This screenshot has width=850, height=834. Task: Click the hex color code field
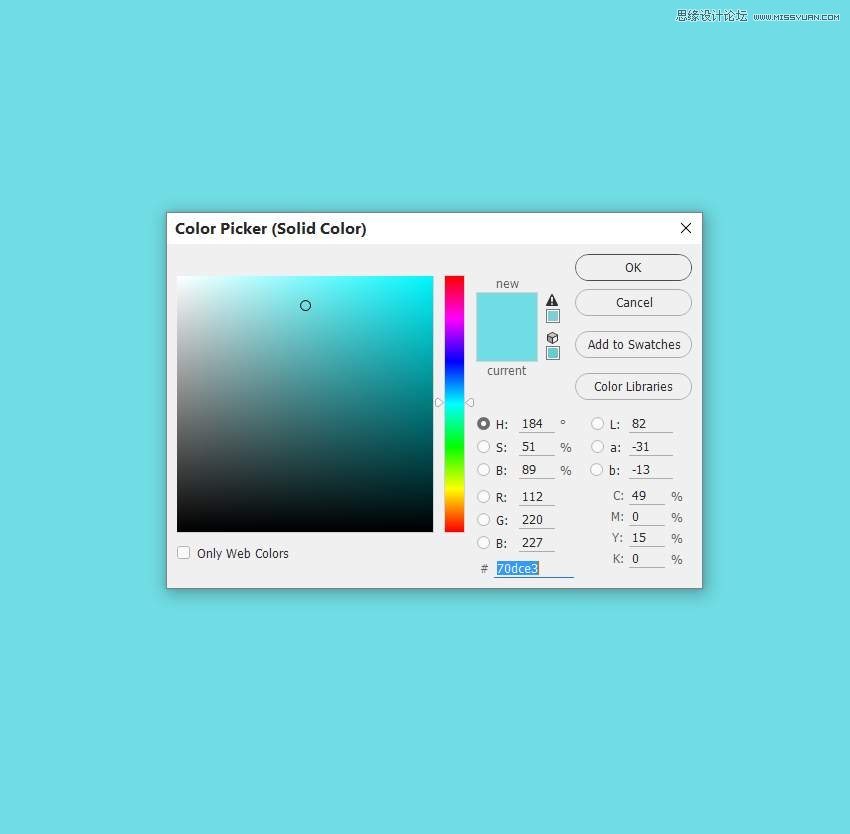[x=533, y=569]
